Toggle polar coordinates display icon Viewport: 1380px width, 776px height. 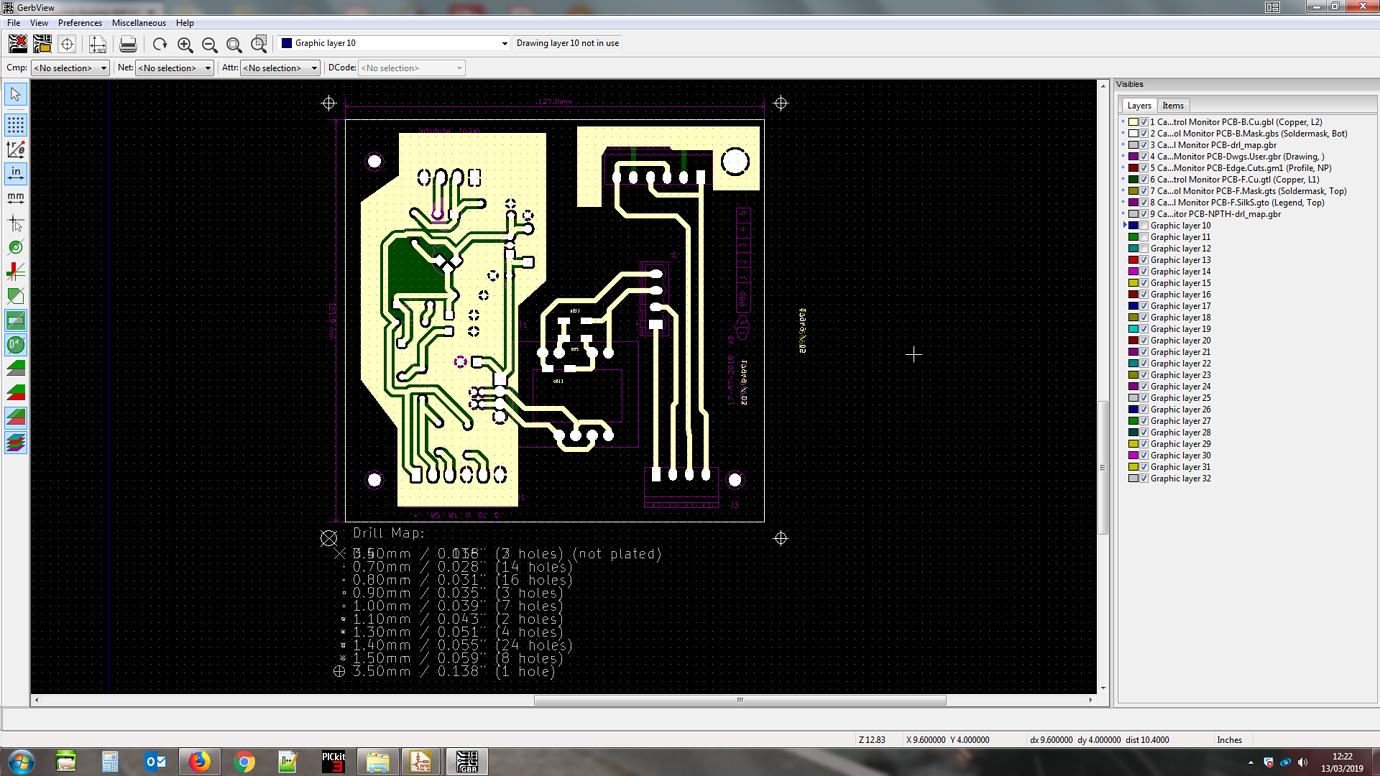15,149
